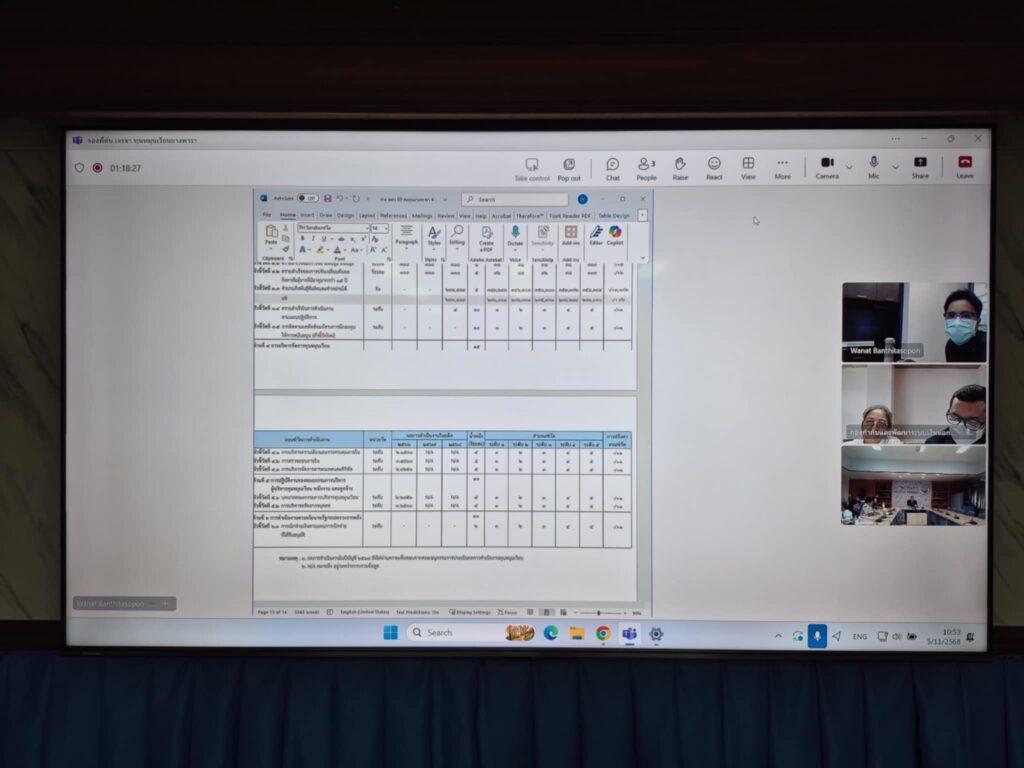Expand the Mic options arrow
This screenshot has height=768, width=1024.
click(895, 167)
